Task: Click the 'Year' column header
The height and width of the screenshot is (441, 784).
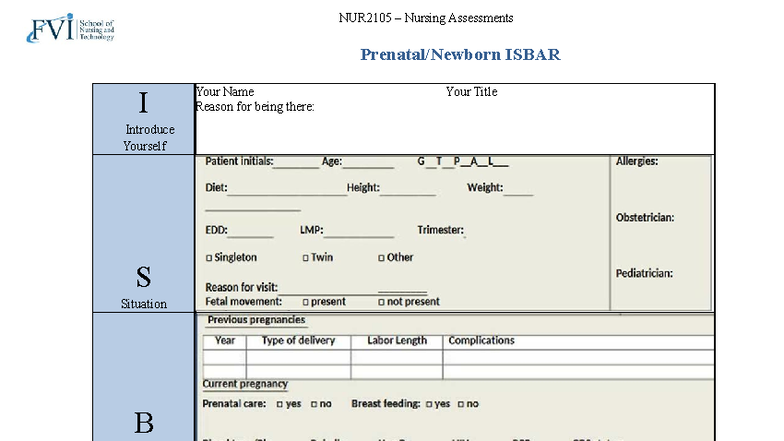Action: [x=224, y=340]
